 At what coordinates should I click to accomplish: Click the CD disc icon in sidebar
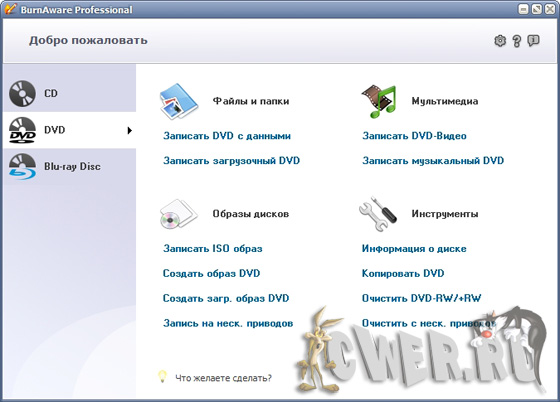[x=22, y=94]
